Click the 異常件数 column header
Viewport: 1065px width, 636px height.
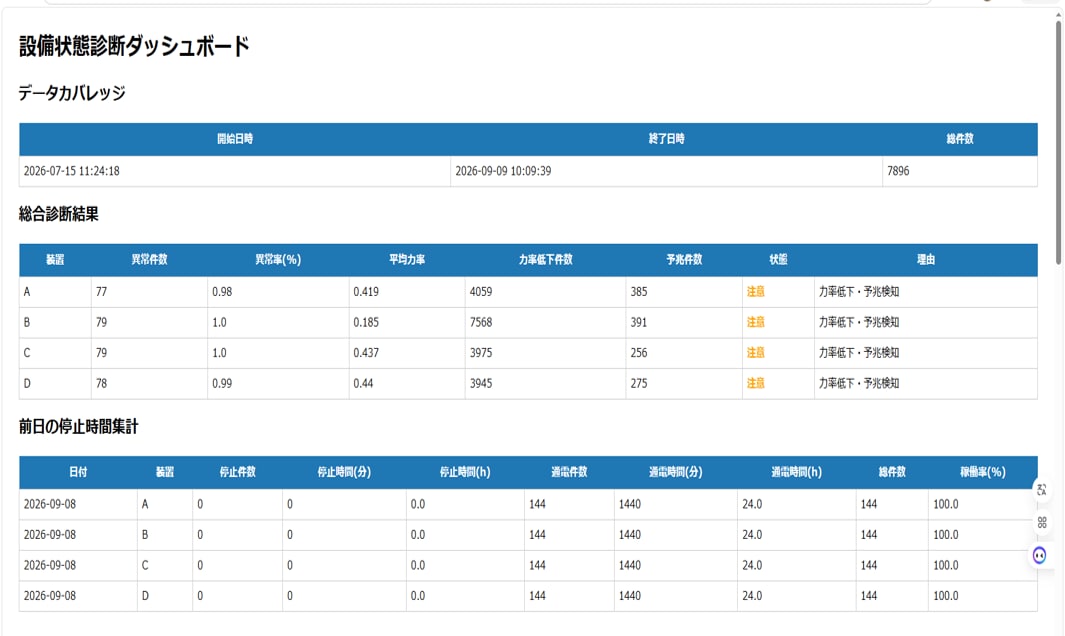149,260
